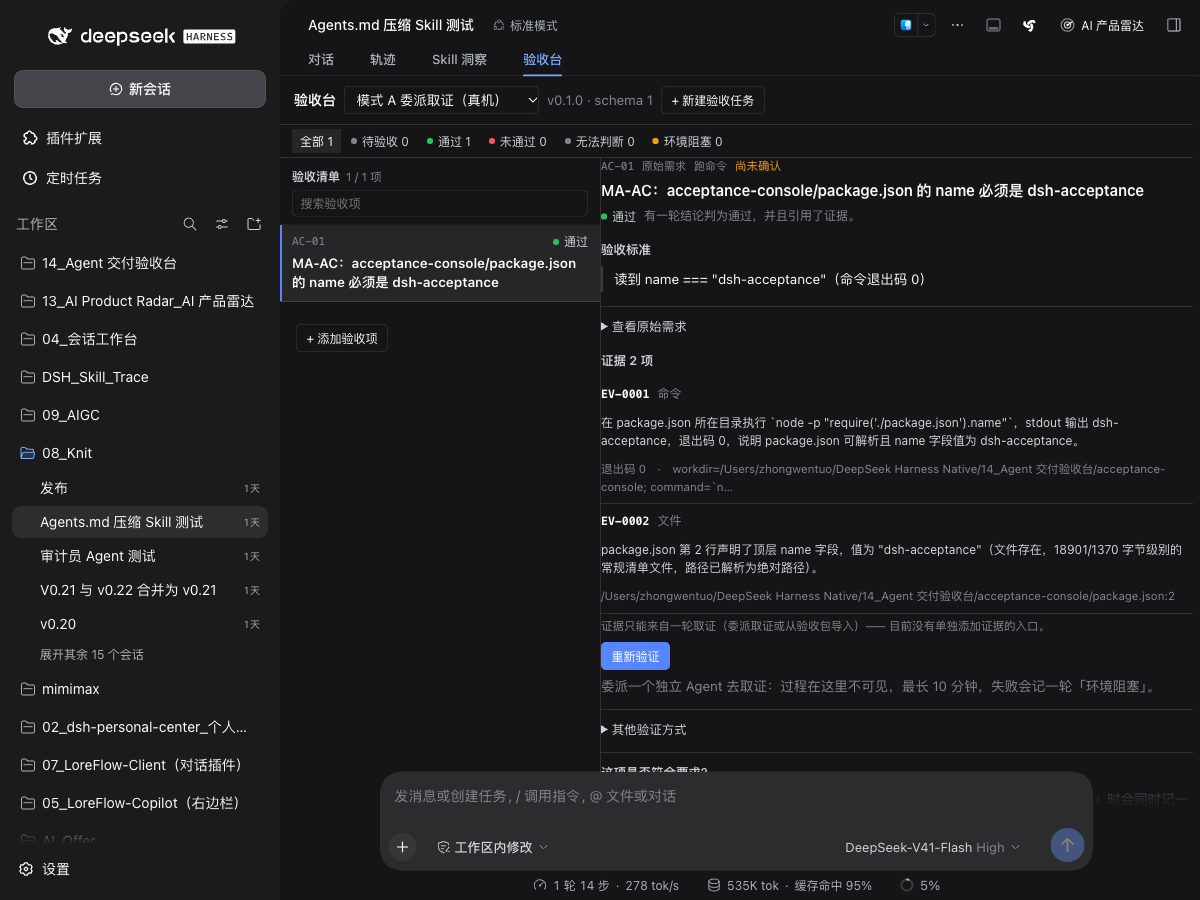Expand the mimimax folder
1200x900 pixels.
coord(140,689)
